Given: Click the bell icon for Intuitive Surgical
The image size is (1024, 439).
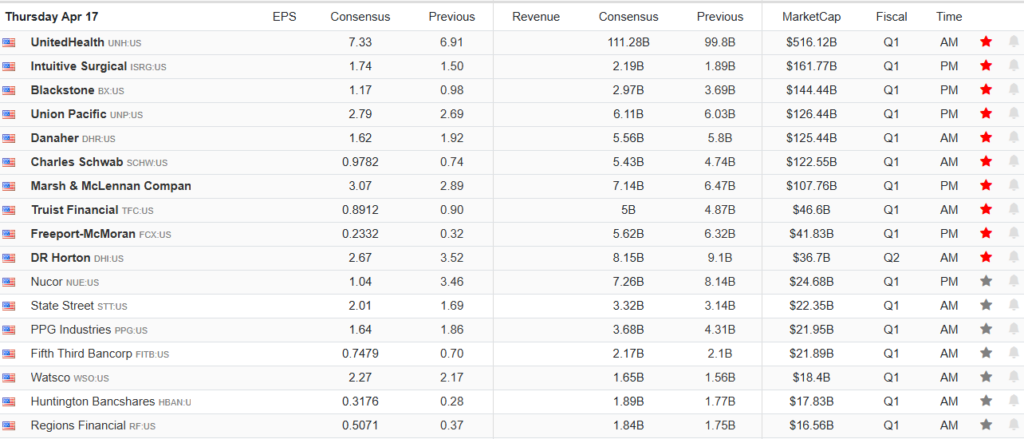Looking at the screenshot, I should coord(1014,66).
